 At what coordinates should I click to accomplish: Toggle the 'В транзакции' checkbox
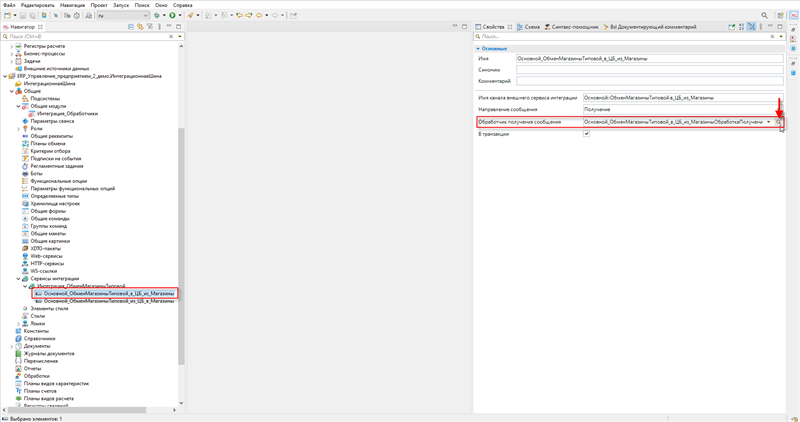coord(586,134)
